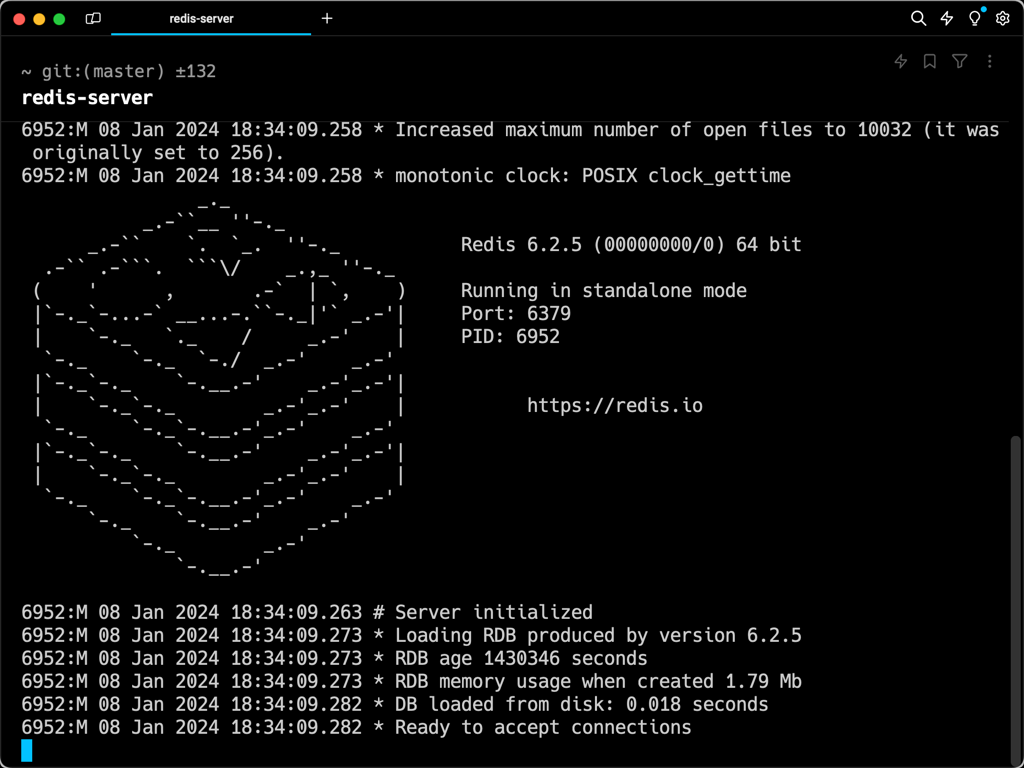Filter the block output with the funnel icon
1024x768 pixels.
[959, 61]
